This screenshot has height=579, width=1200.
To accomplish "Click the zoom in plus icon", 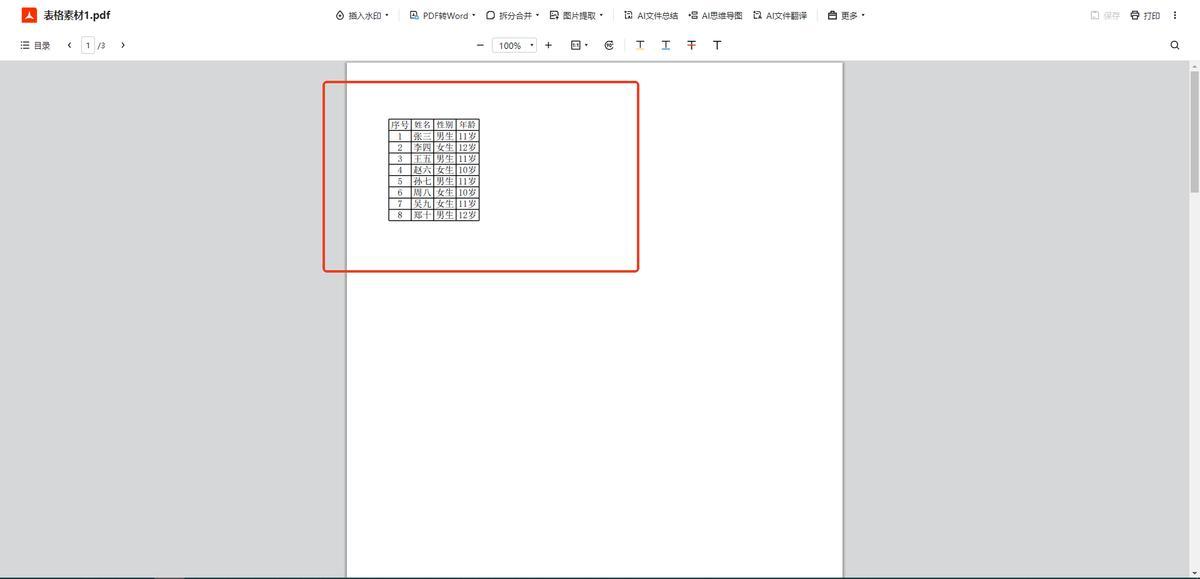I will click(x=548, y=45).
